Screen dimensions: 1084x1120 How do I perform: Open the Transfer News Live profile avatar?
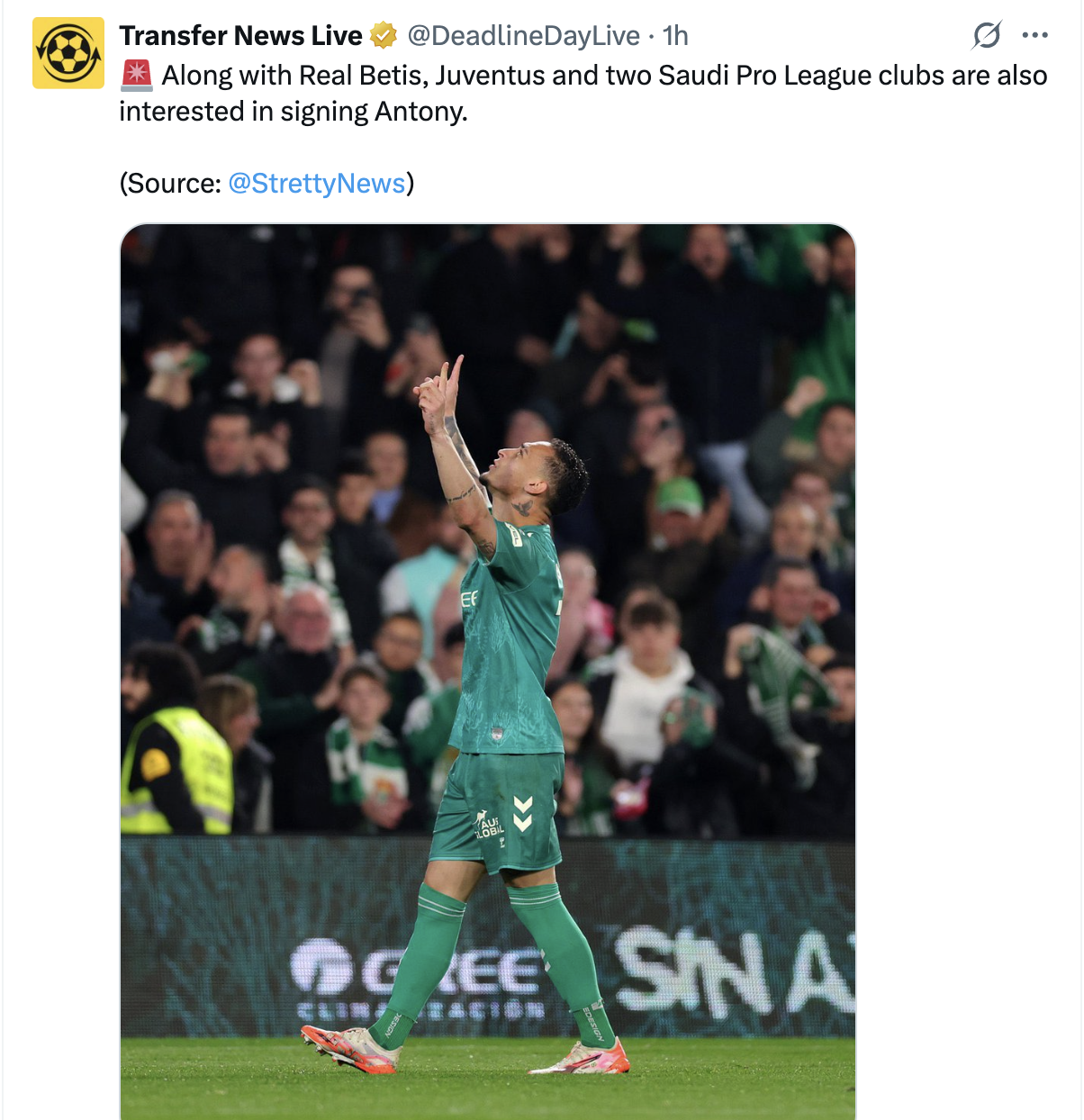[x=68, y=52]
